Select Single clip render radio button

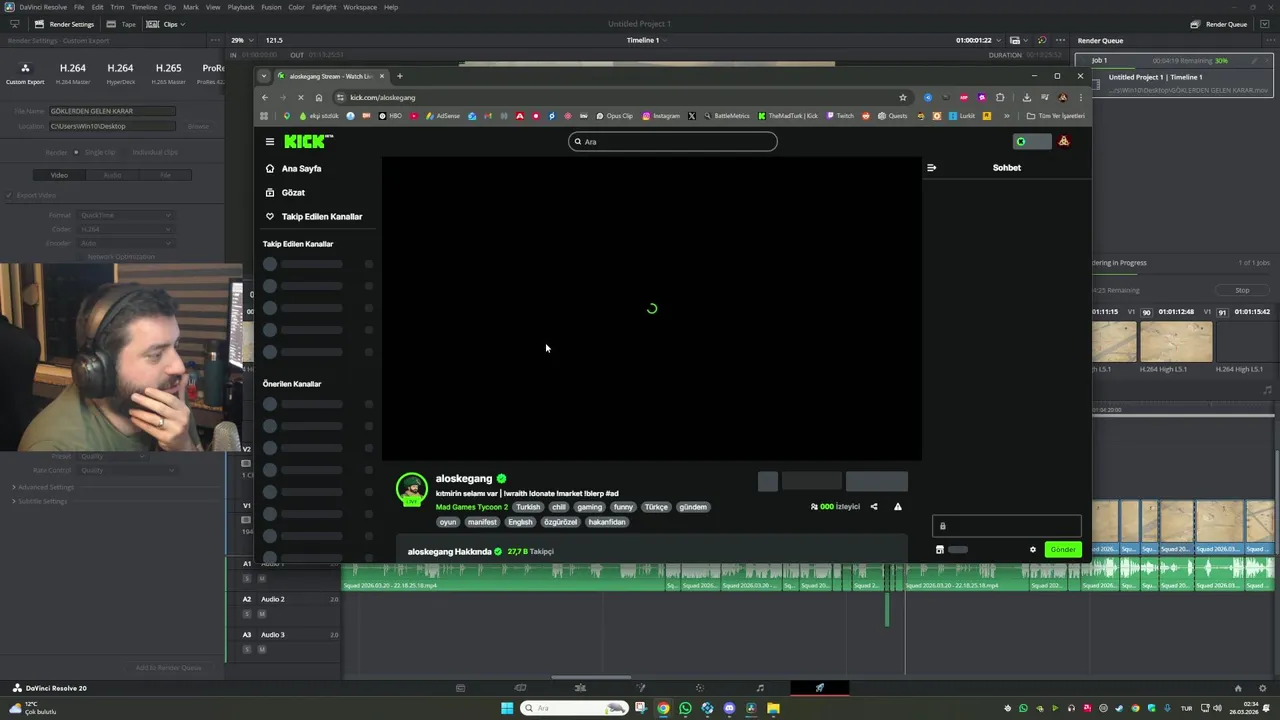[x=76, y=152]
